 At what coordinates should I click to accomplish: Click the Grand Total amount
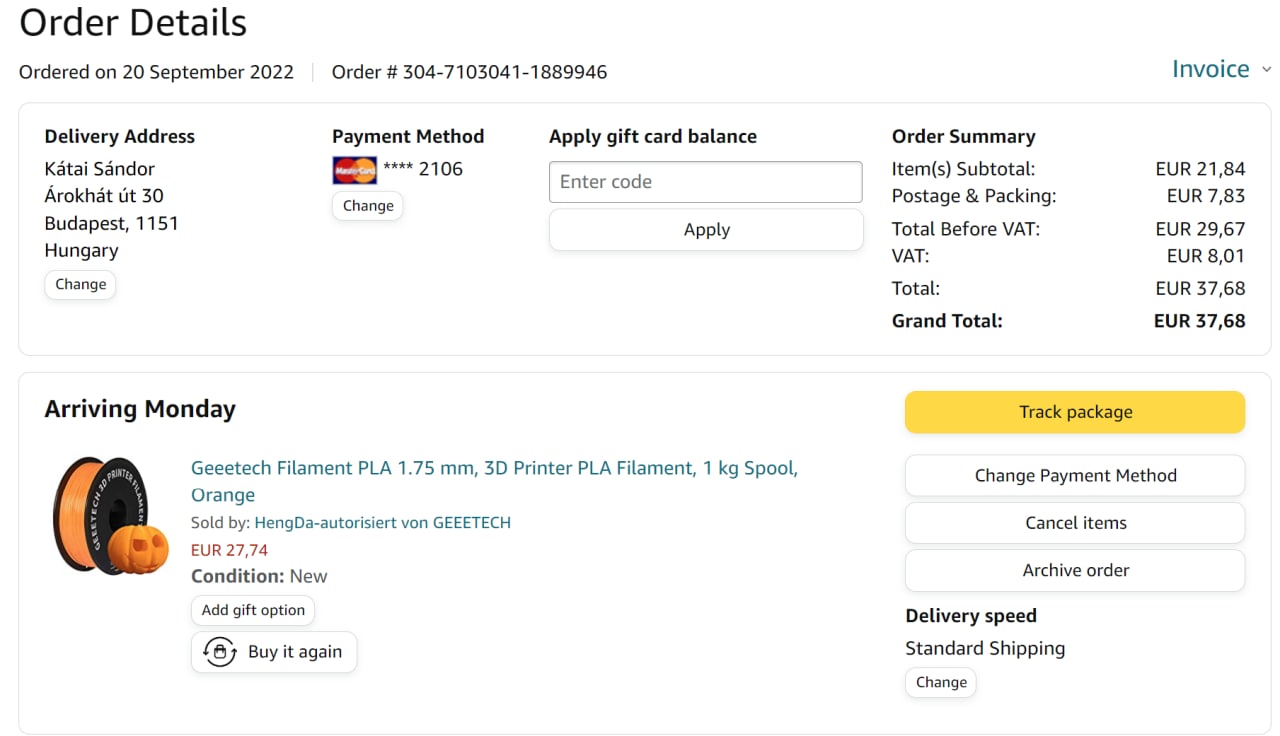[x=1199, y=321]
